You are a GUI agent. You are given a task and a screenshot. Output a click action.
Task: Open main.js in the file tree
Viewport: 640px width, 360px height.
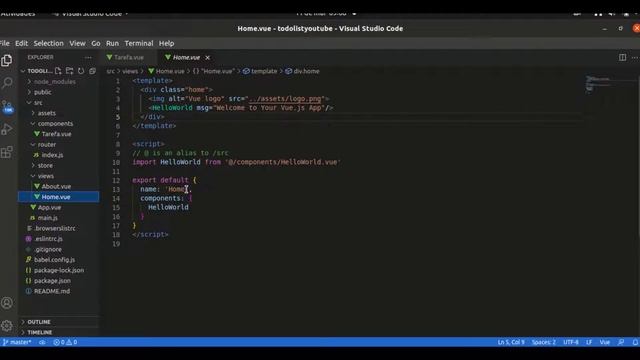click(48, 218)
